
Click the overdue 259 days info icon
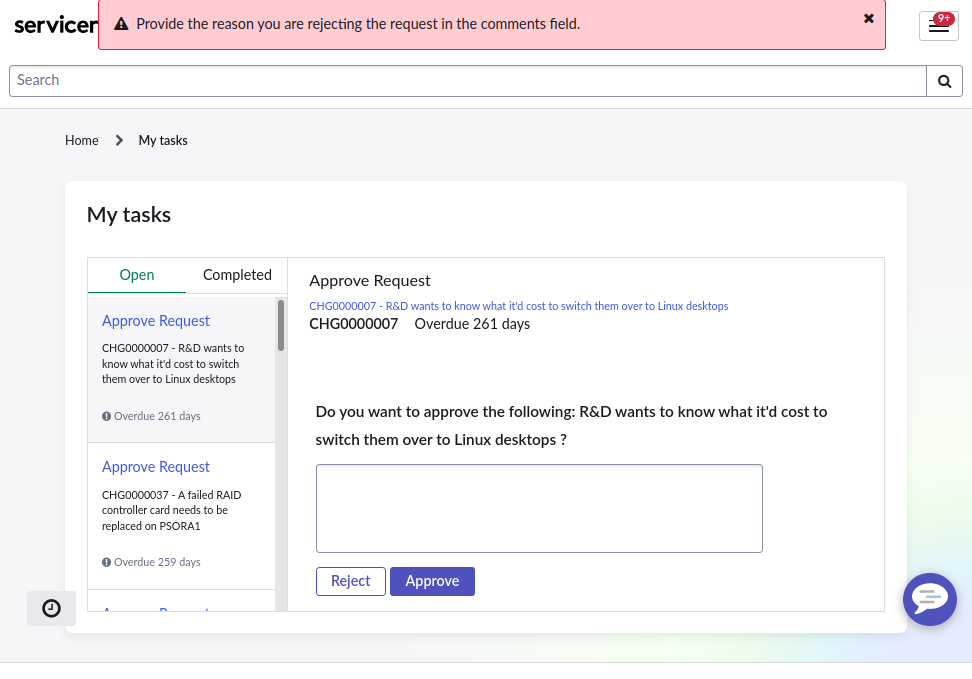(x=106, y=562)
